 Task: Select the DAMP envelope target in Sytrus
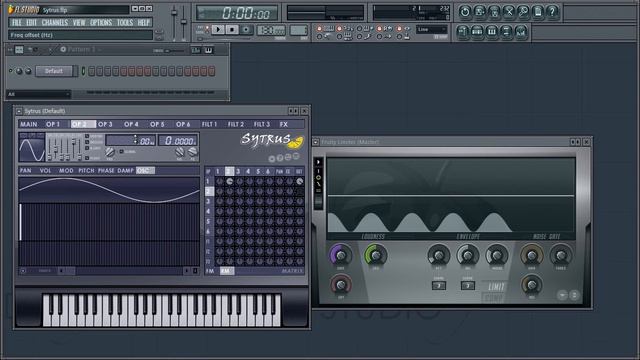pos(125,171)
